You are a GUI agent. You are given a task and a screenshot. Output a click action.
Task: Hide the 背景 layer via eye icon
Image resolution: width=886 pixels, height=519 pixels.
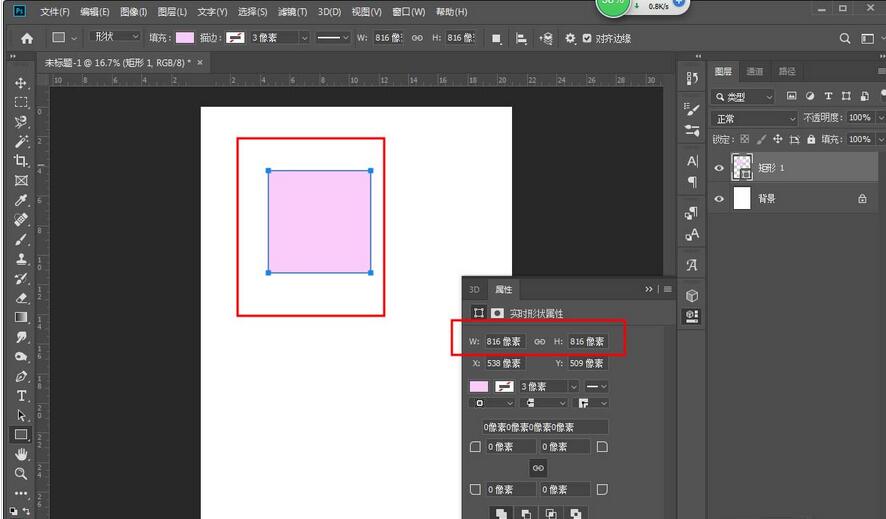(718, 199)
